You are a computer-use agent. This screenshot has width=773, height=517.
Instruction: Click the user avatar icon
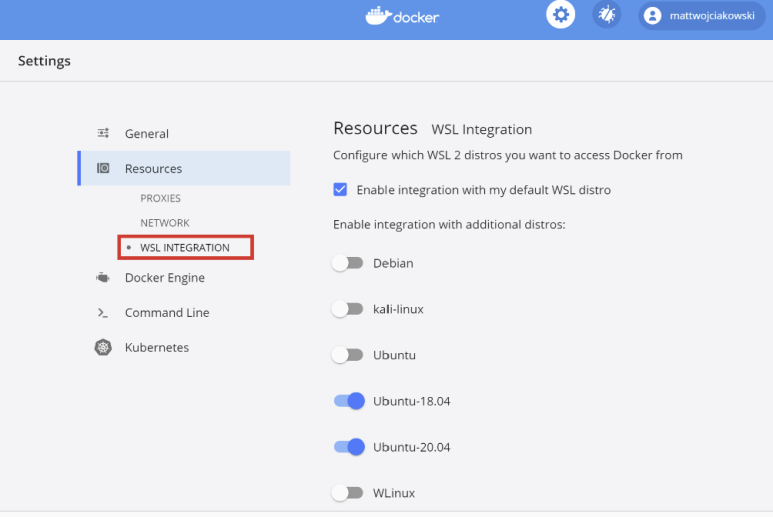652,16
